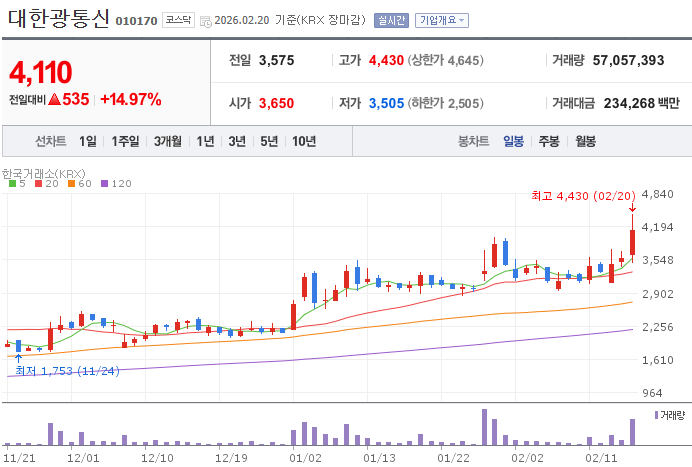Click the stock code 010170

(x=136, y=21)
